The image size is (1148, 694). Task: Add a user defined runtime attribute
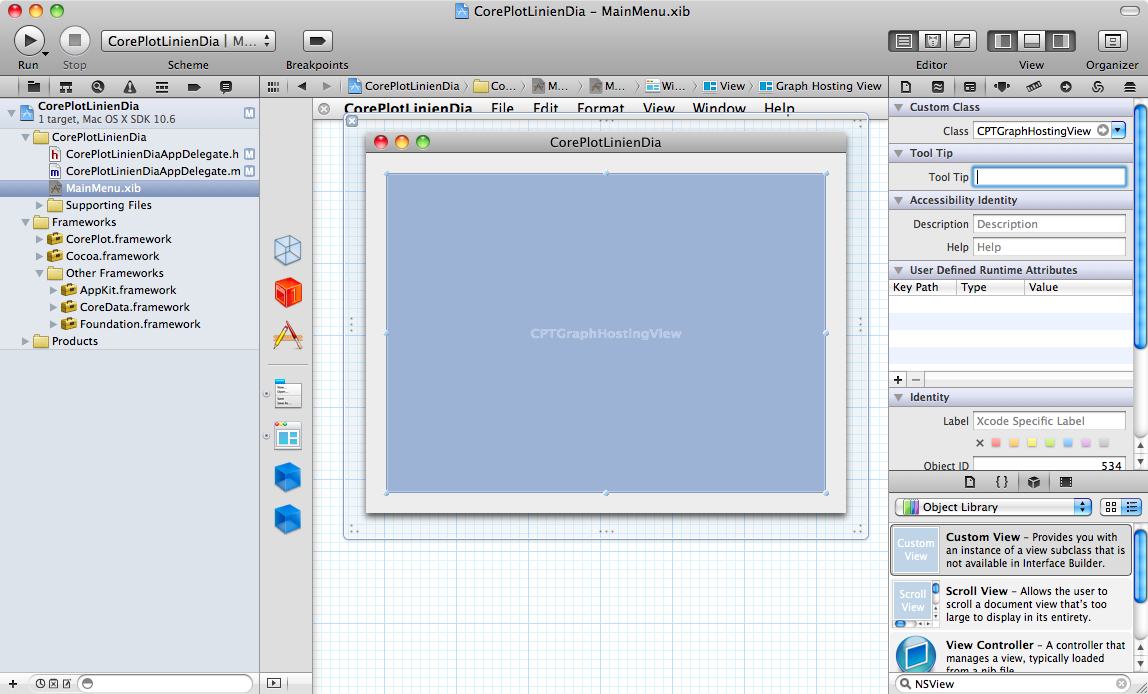(898, 380)
